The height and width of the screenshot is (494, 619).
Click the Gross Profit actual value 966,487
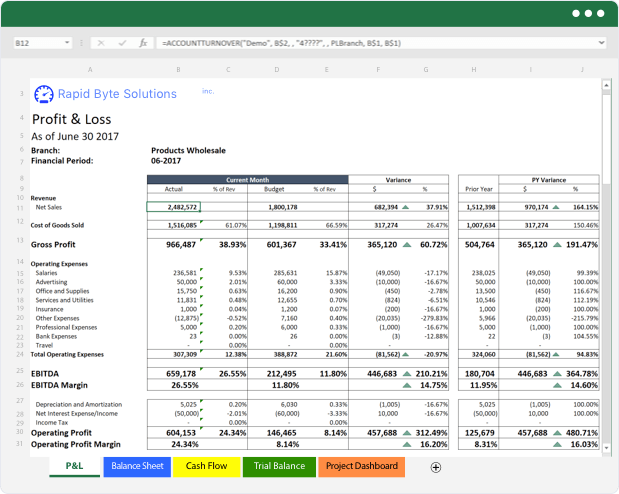pos(181,244)
